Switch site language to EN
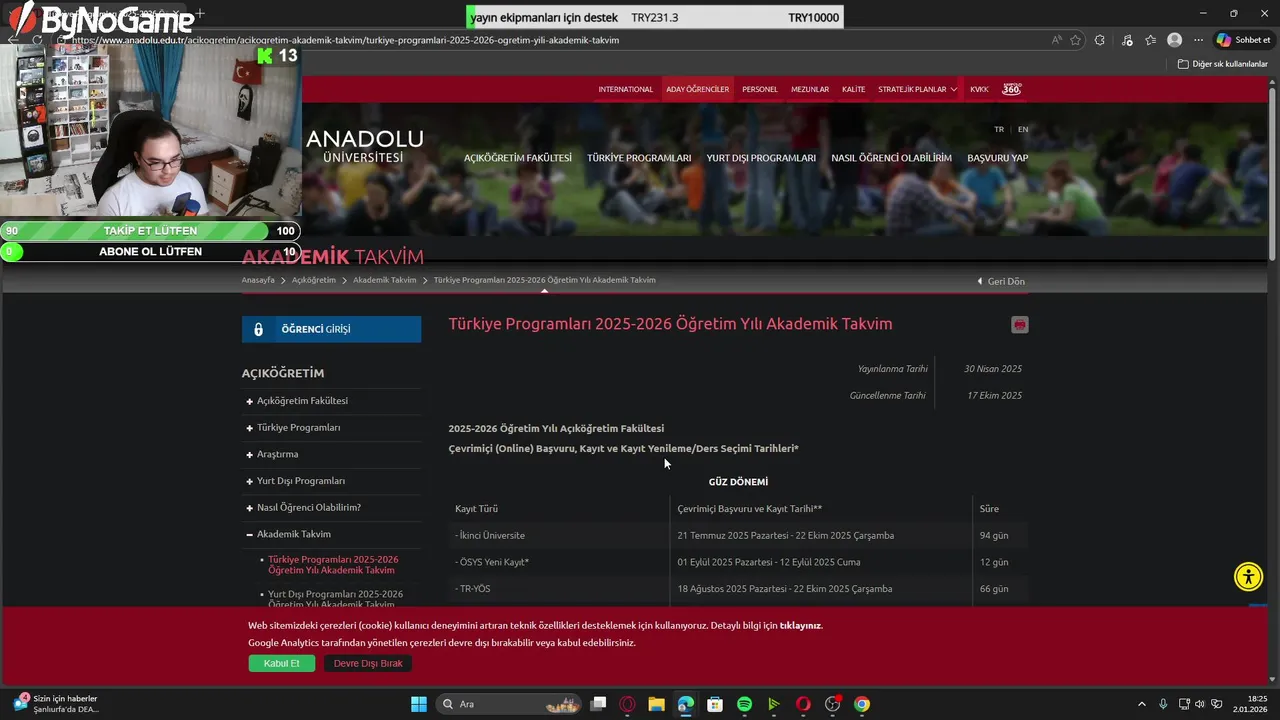The width and height of the screenshot is (1280, 720). (1023, 129)
